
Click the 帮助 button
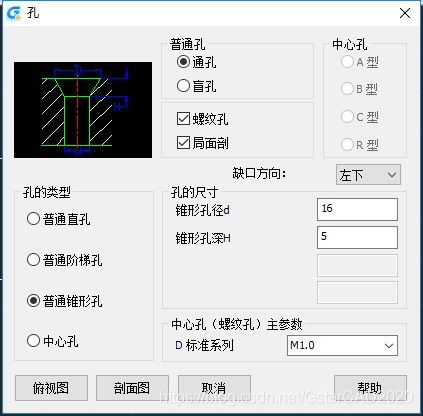pos(370,388)
